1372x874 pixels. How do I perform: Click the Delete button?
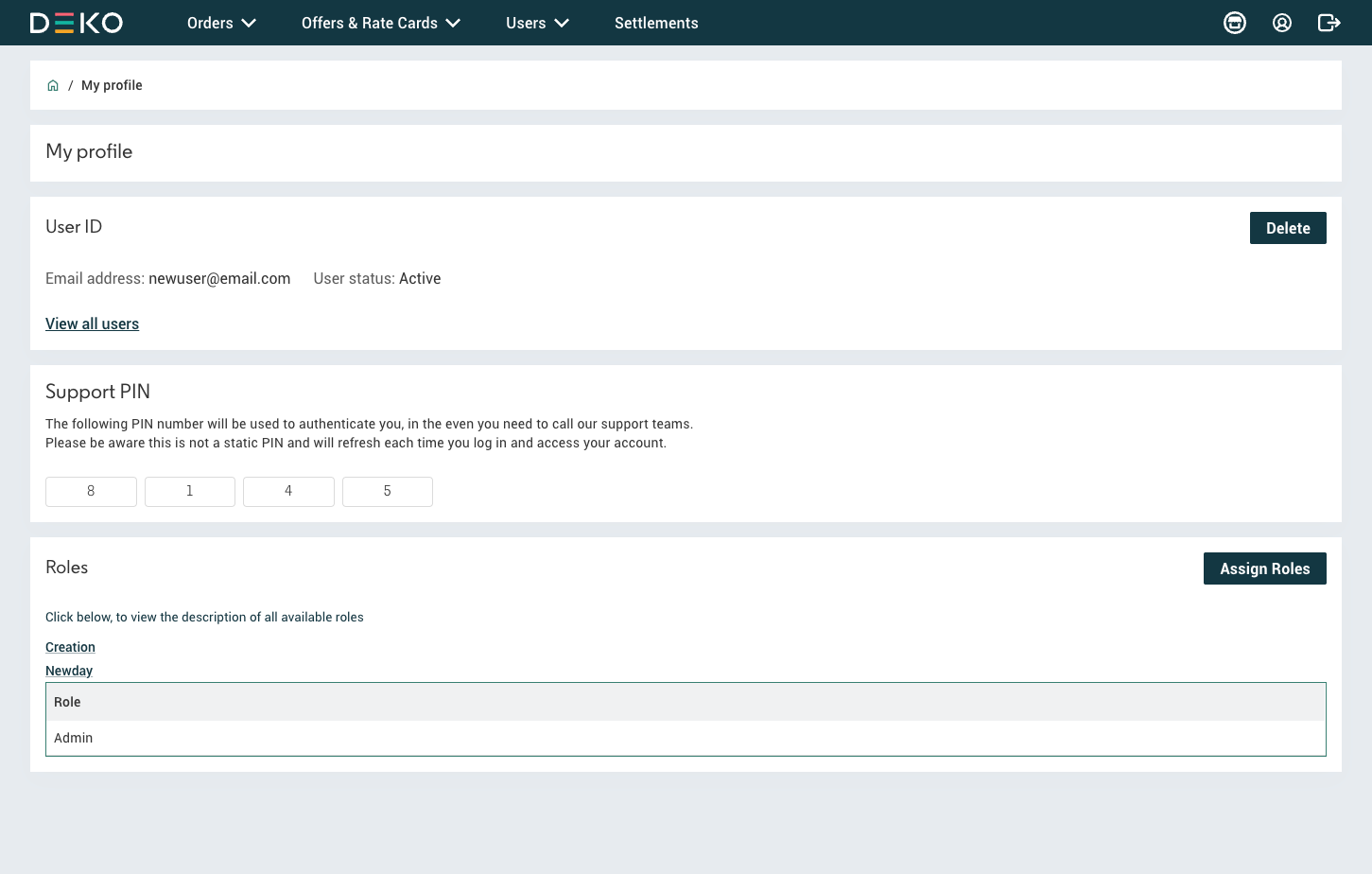(1288, 228)
